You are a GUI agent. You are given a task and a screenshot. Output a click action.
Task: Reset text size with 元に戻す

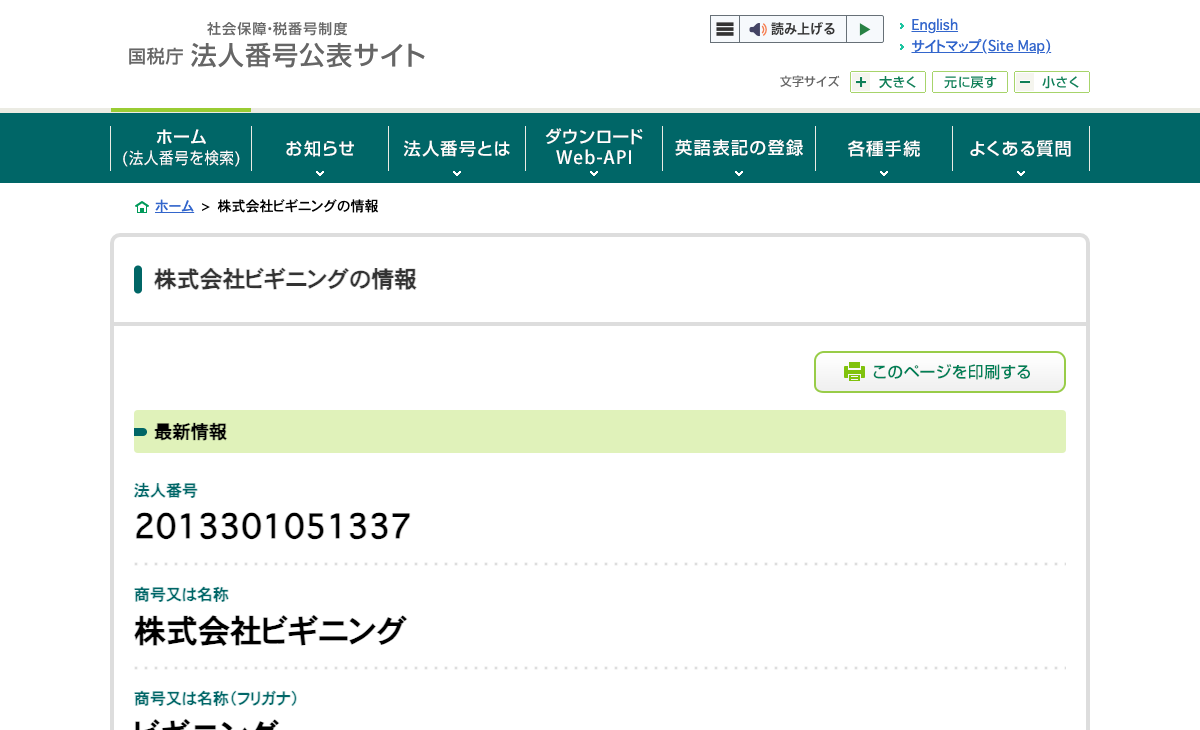[970, 82]
